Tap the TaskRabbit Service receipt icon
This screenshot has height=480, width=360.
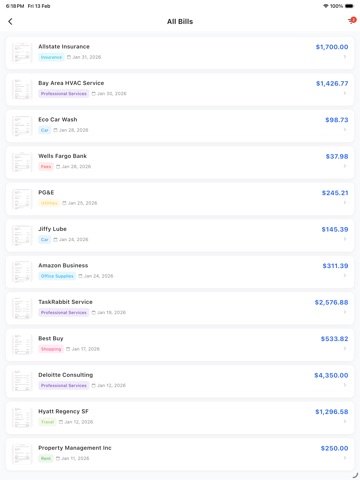[22, 308]
